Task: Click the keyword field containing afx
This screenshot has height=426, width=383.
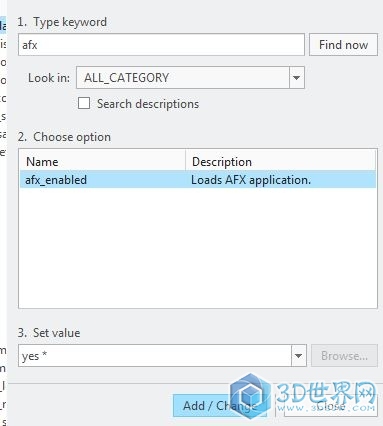Action: [x=161, y=44]
